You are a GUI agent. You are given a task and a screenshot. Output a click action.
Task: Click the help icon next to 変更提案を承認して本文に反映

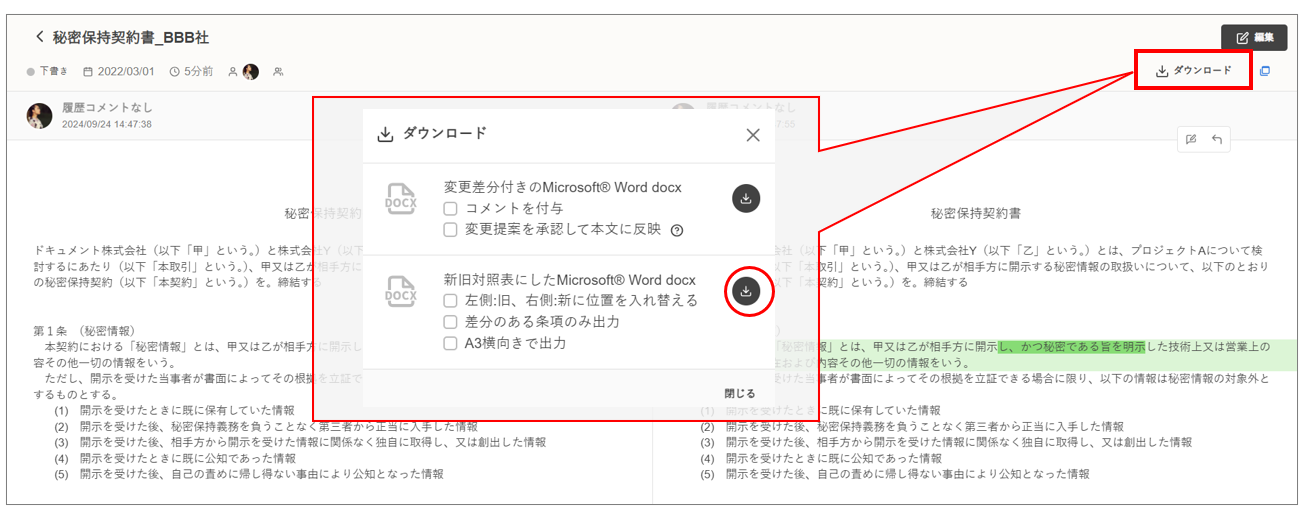677,230
